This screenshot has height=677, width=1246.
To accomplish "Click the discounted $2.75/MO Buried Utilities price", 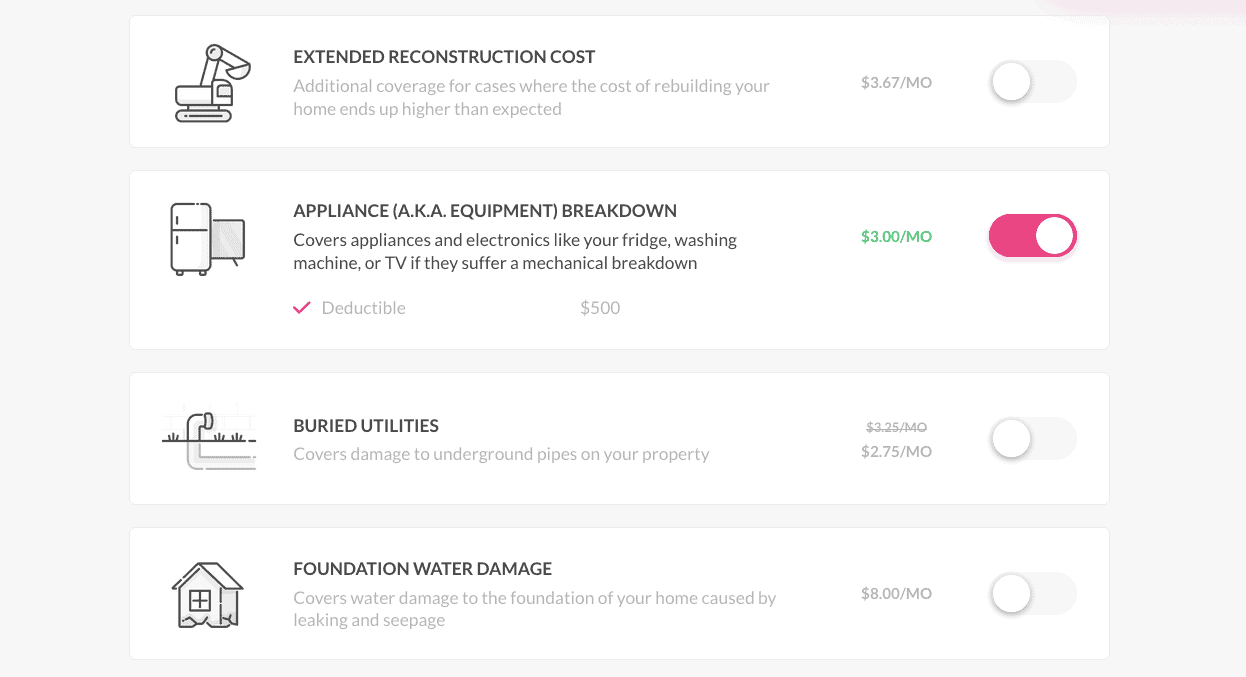I will coord(896,452).
